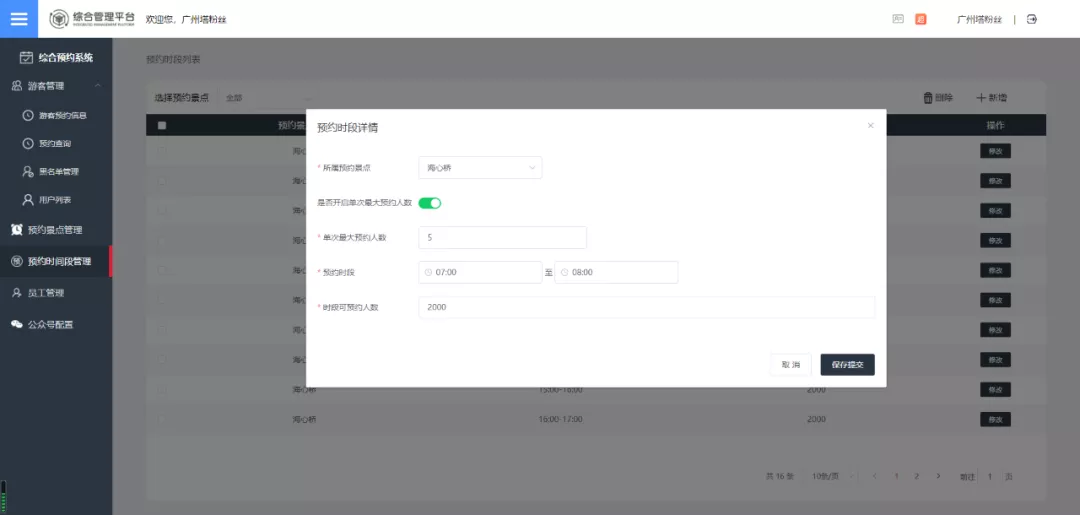Image resolution: width=1080 pixels, height=515 pixels.
Task: Click the next page arrow
Action: [938, 476]
